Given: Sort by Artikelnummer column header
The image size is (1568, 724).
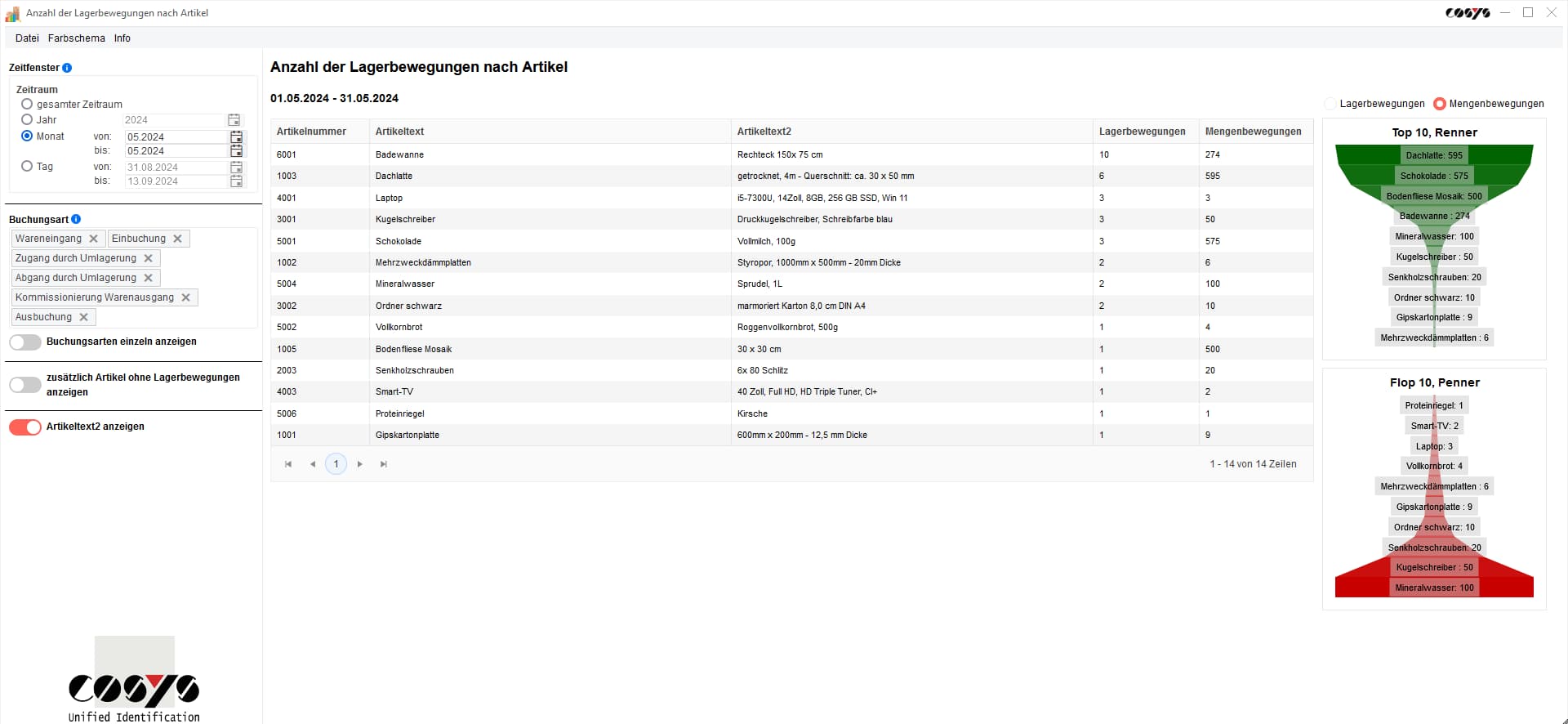Looking at the screenshot, I should [319, 132].
